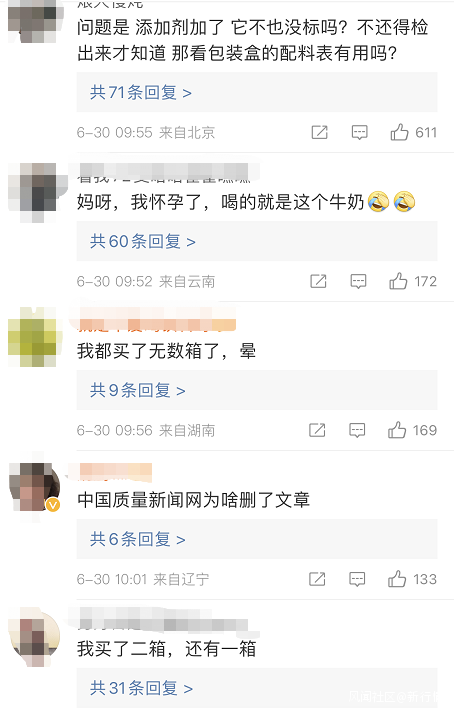455x716 pixels.
Task: Share the comment from 湖南
Action: pyautogui.click(x=317, y=430)
